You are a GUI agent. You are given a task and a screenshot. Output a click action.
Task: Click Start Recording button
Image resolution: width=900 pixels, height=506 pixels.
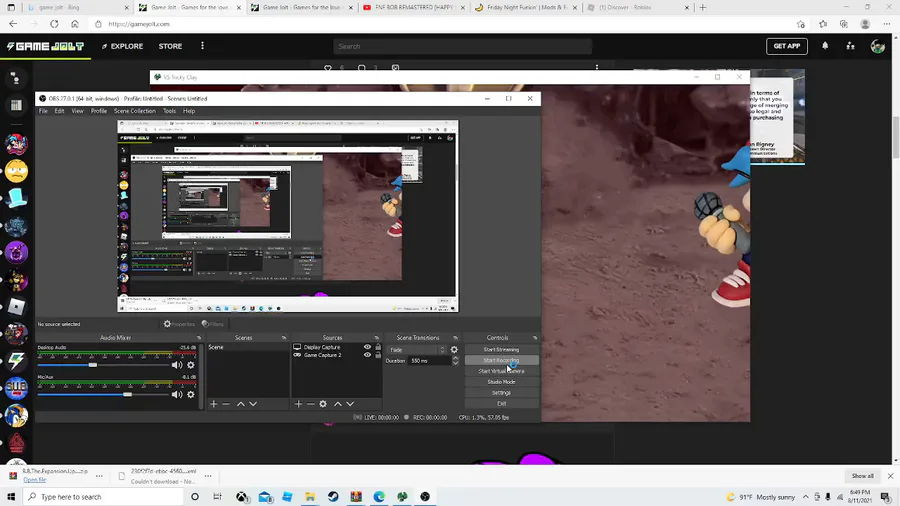501,360
